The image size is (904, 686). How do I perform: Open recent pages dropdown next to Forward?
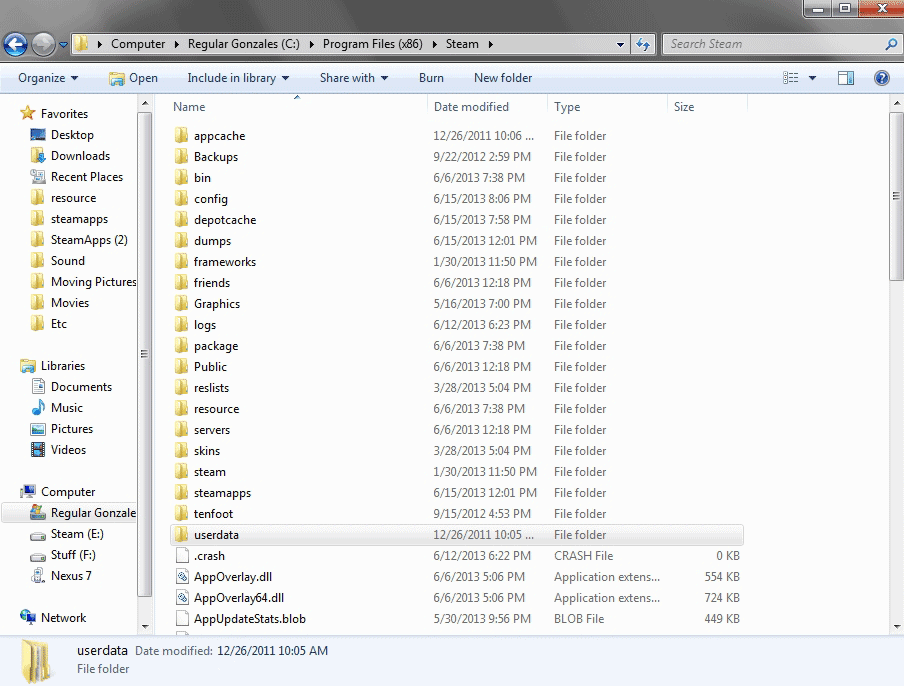(63, 44)
